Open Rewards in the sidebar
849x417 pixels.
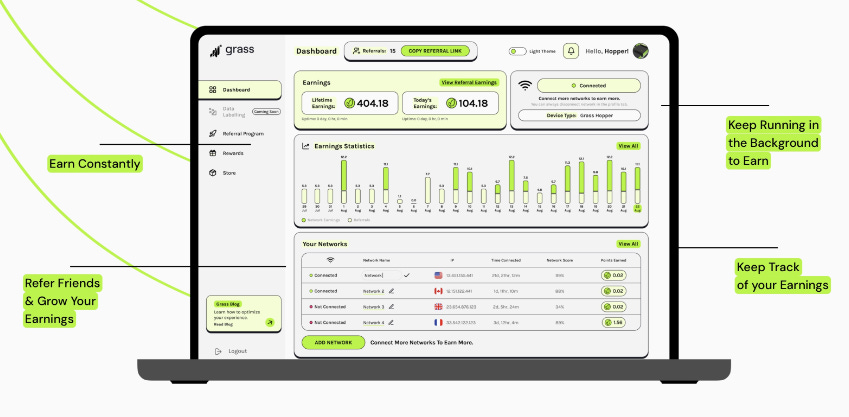[x=226, y=153]
